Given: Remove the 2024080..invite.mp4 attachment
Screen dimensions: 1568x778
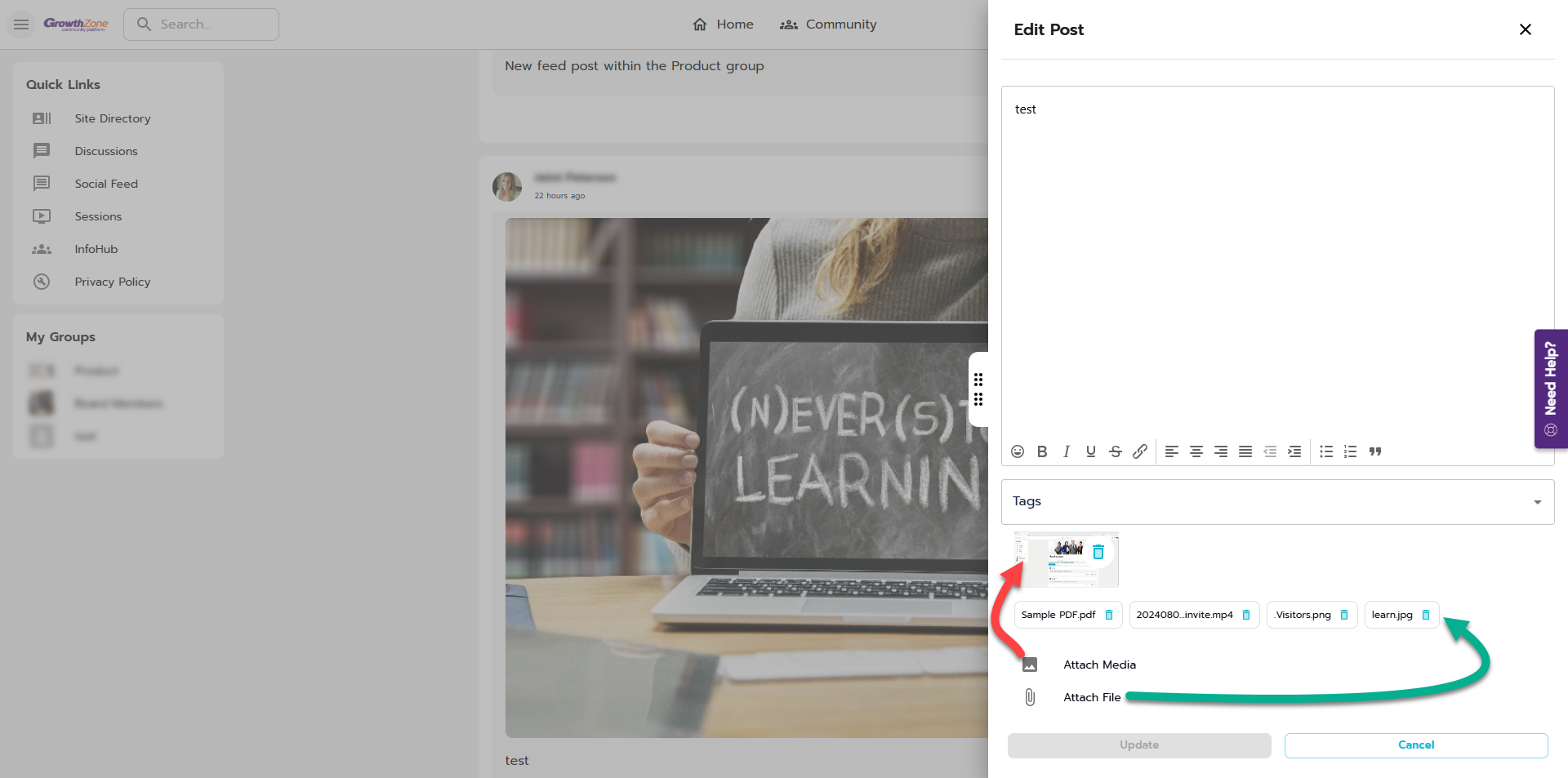Looking at the screenshot, I should 1246,615.
